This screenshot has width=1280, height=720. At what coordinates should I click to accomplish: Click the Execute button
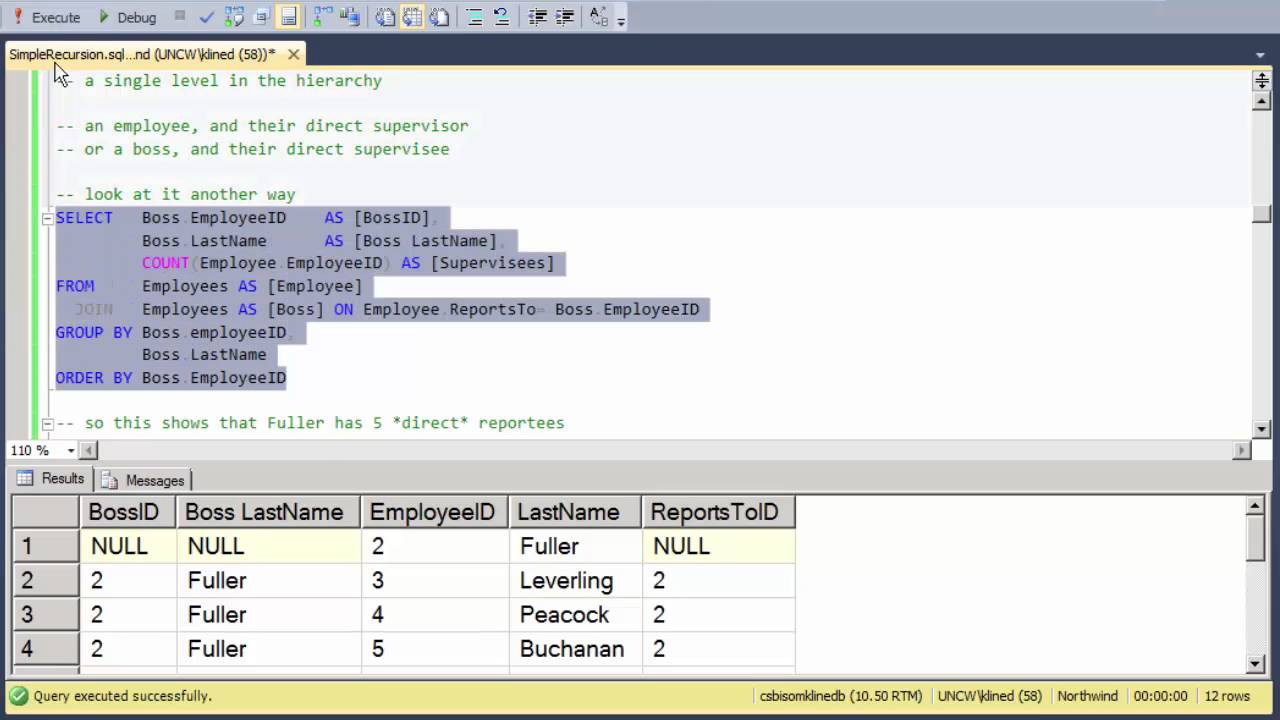click(46, 17)
